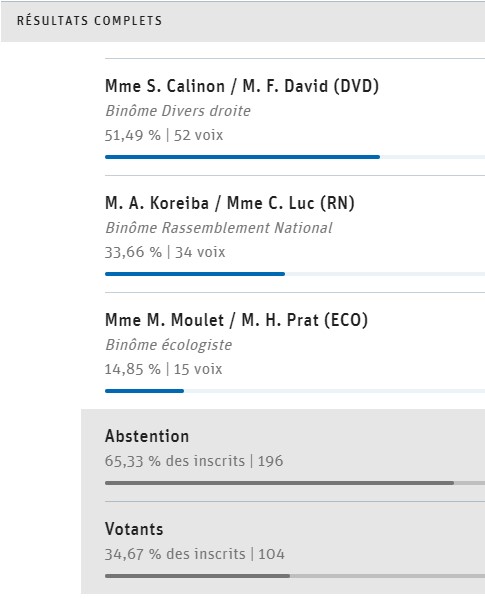This screenshot has height=599, width=485.
Task: Click the 34,67 % des inscrits text
Action: click(175, 554)
